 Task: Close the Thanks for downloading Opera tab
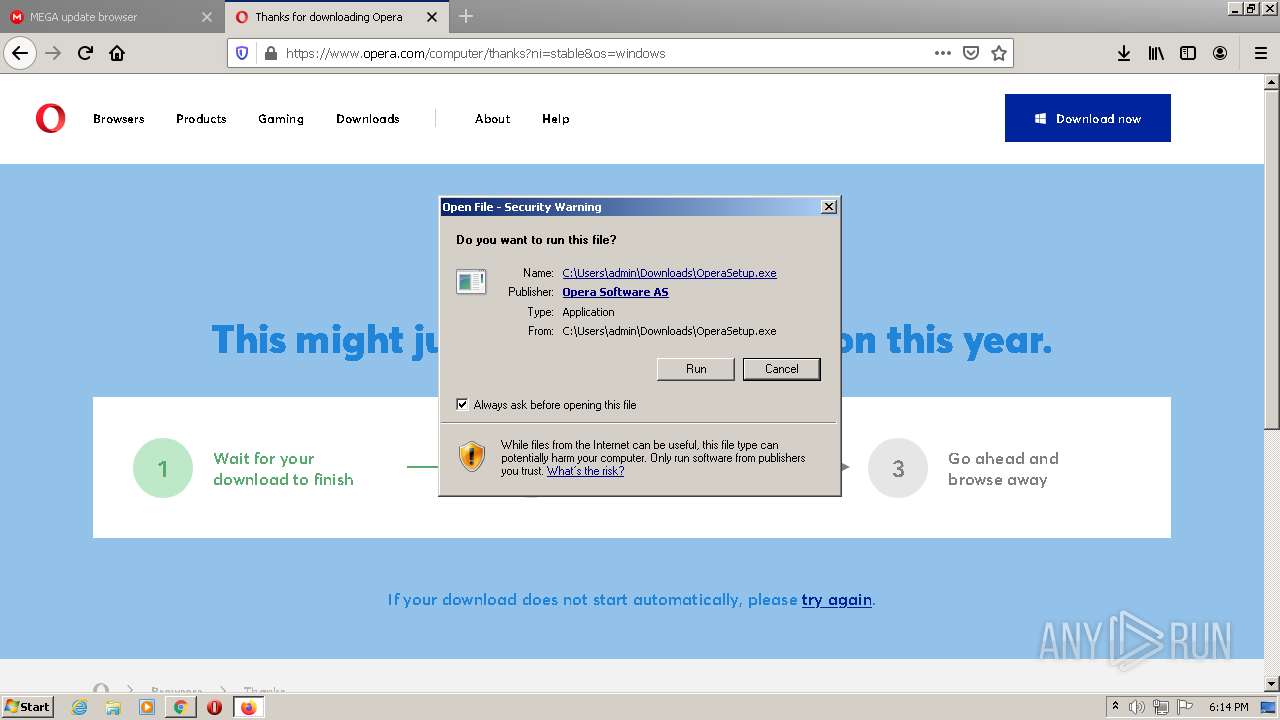point(432,17)
